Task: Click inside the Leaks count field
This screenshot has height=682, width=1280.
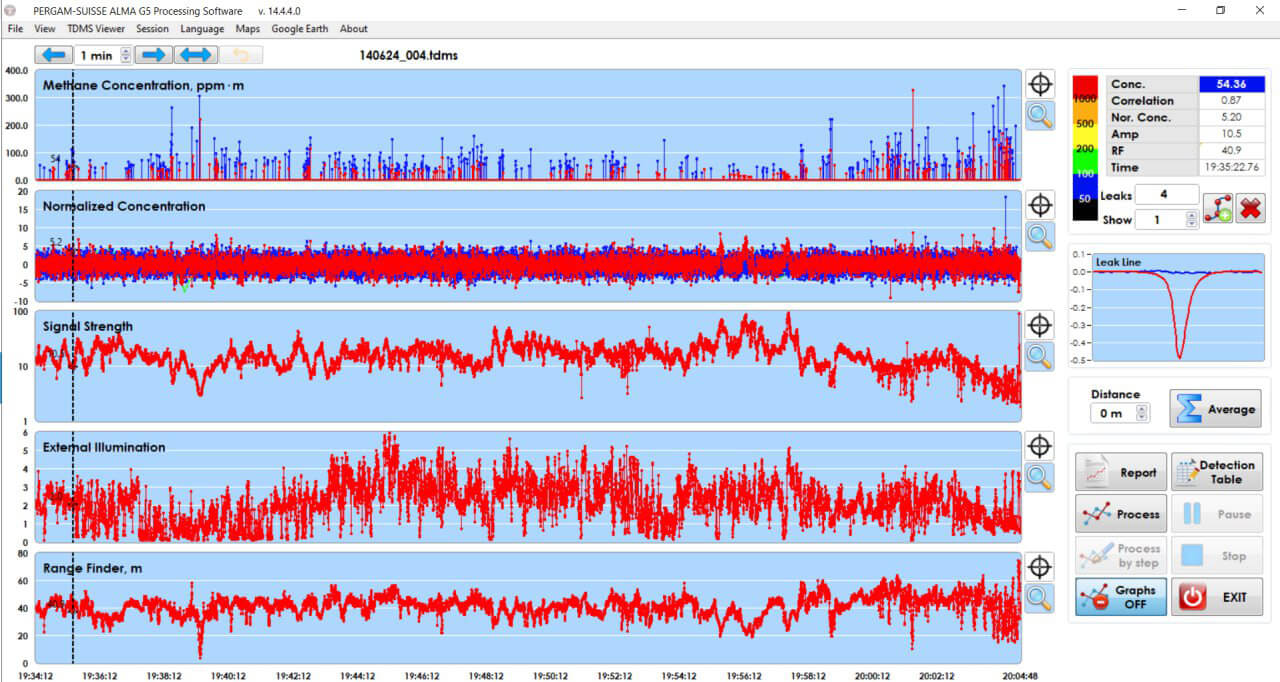Action: [x=1166, y=195]
